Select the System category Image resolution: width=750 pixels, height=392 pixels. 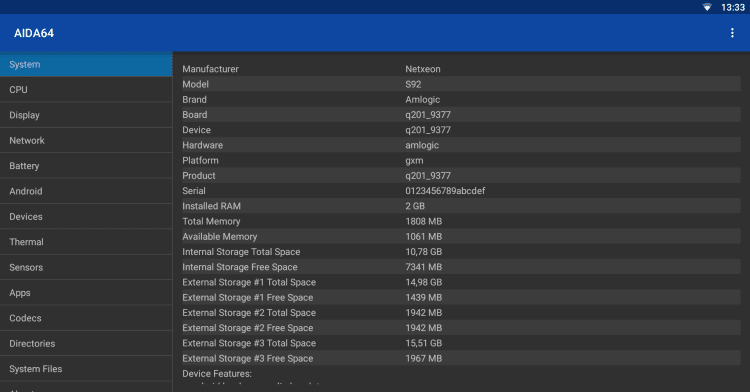pyautogui.click(x=86, y=65)
